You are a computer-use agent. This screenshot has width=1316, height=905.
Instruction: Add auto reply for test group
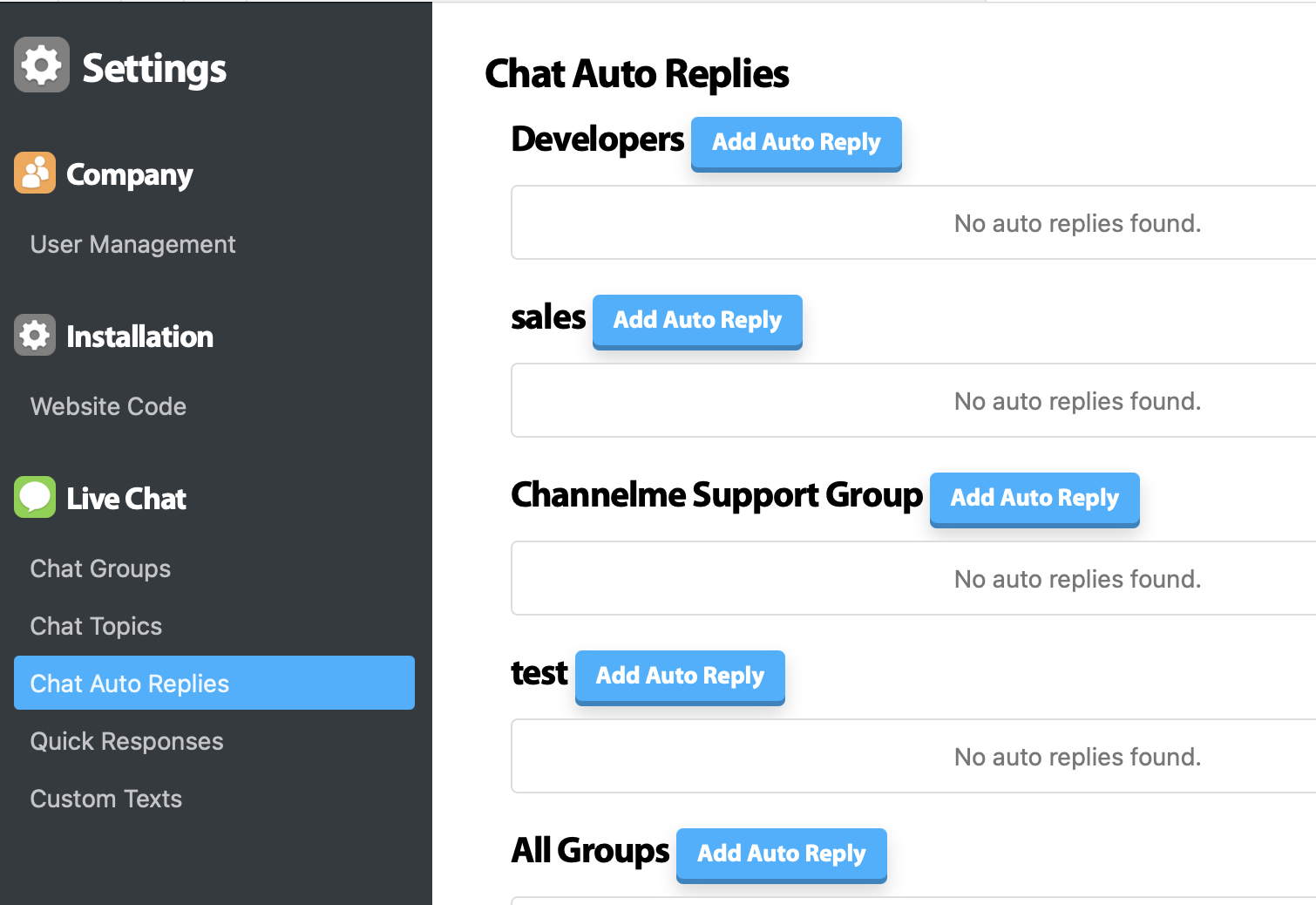(680, 677)
